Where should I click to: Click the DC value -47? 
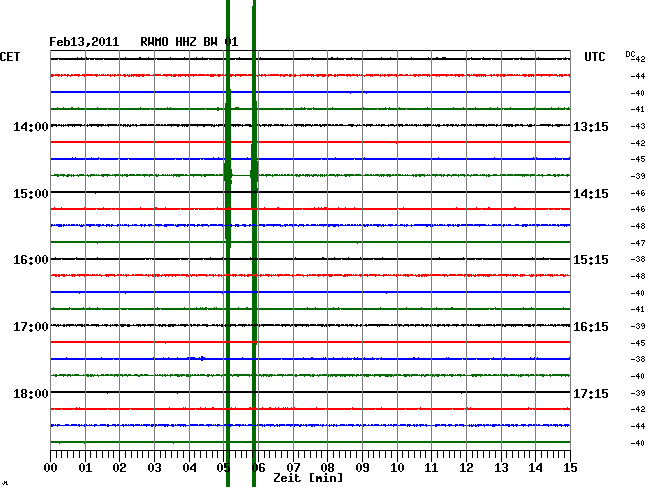(638, 243)
